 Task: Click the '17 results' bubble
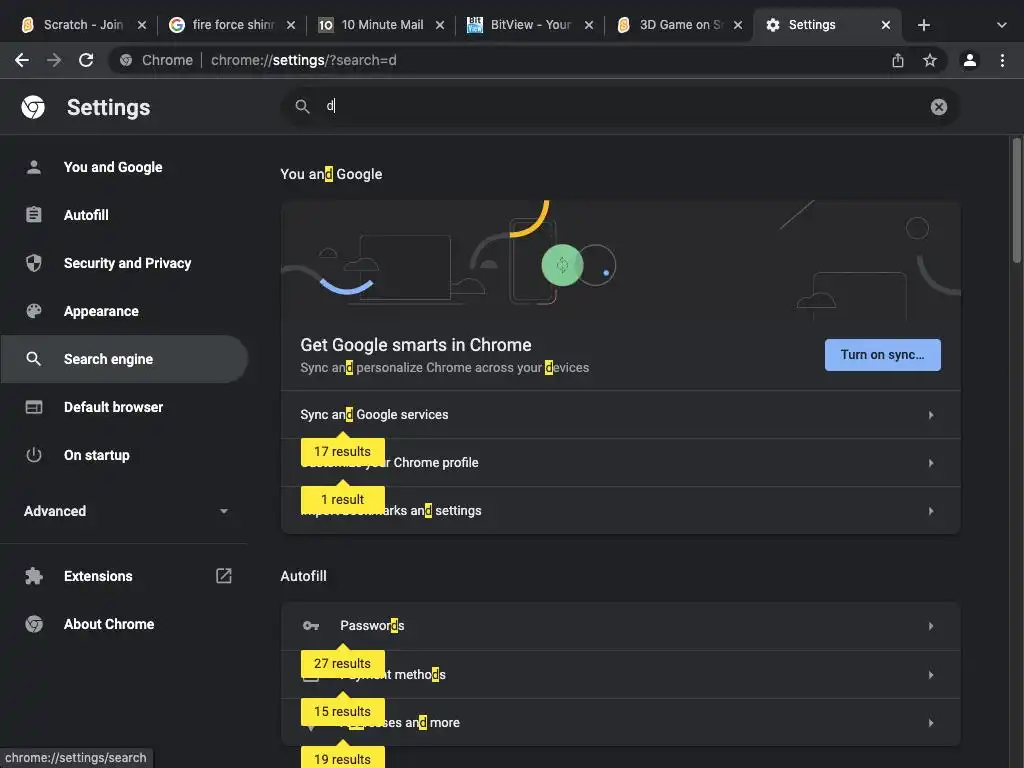pos(342,452)
